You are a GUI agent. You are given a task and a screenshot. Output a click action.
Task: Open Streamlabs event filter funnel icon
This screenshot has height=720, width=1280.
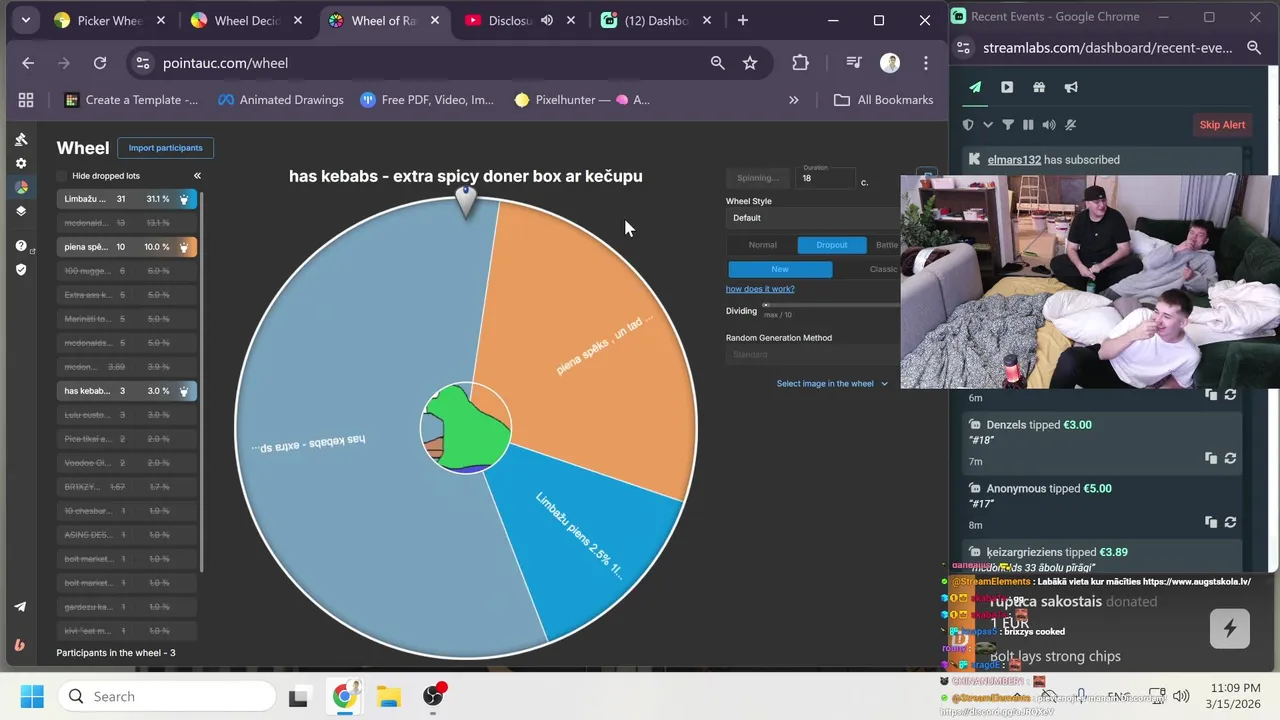click(1008, 125)
